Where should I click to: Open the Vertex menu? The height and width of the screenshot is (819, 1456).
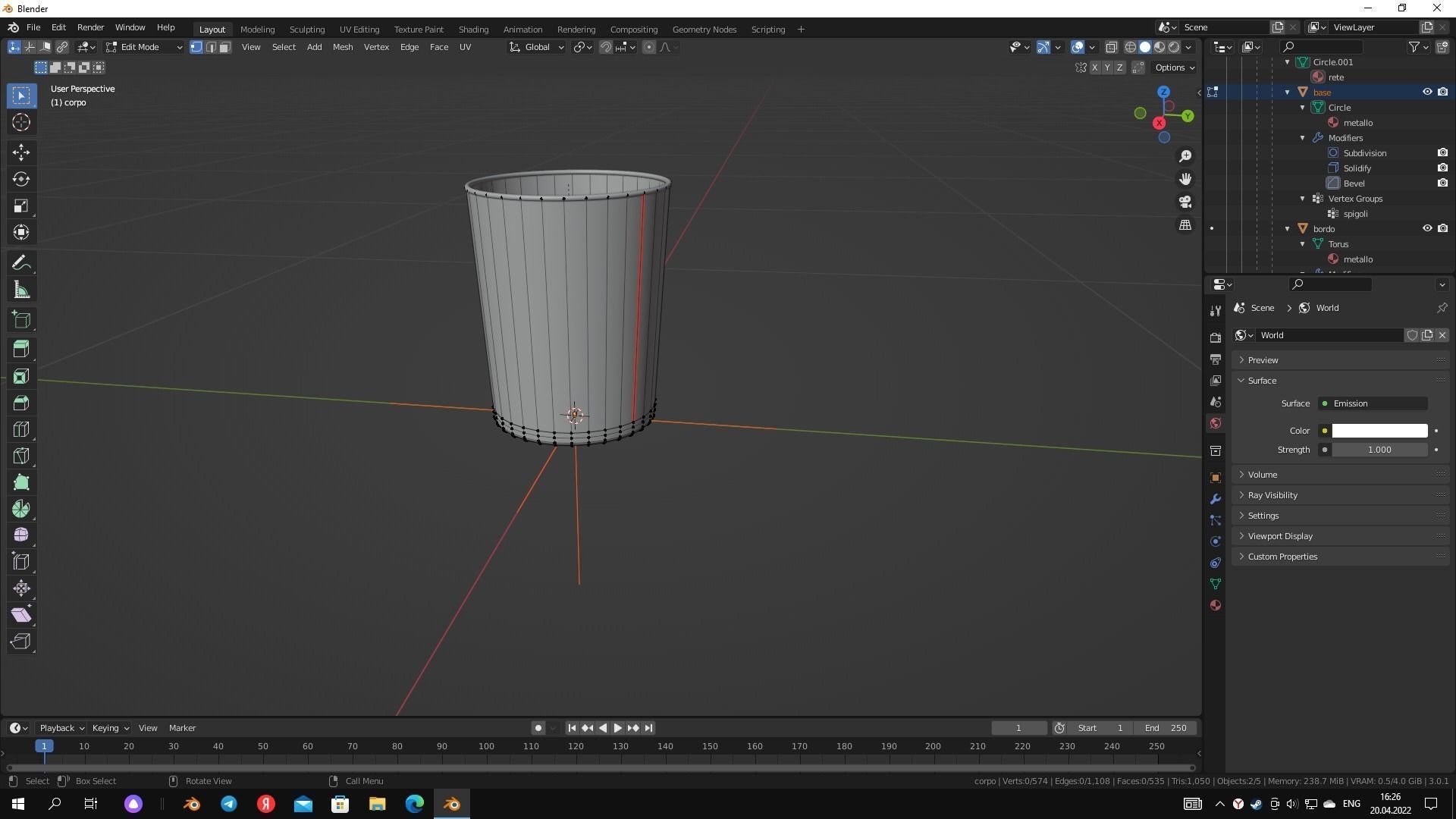tap(376, 47)
